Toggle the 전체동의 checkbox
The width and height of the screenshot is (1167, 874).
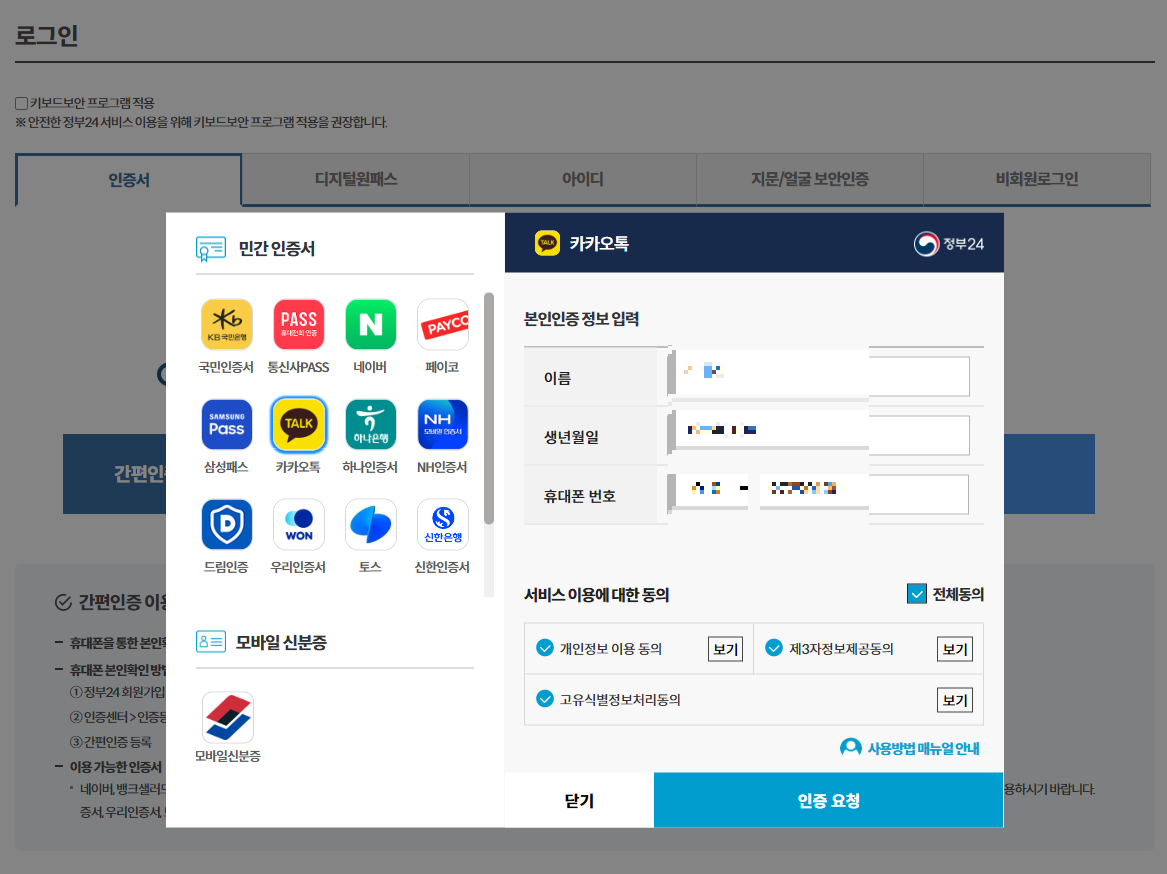coord(917,593)
